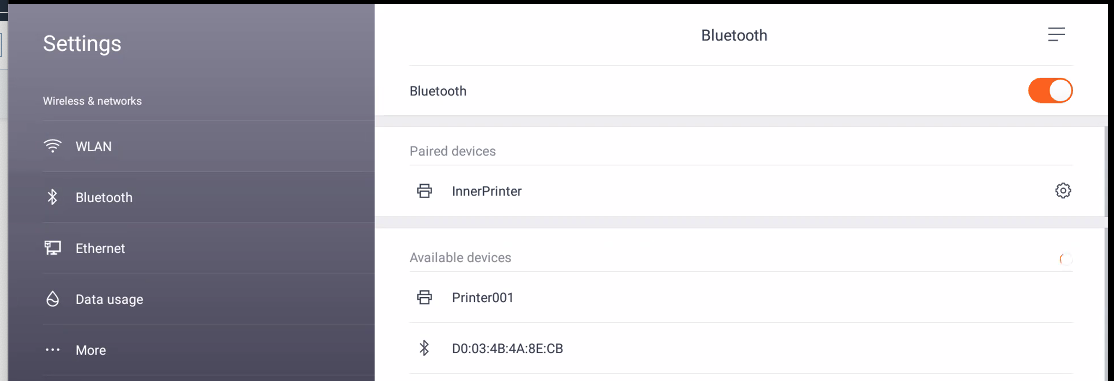The width and height of the screenshot is (1114, 381).
Task: Turn off the Bluetooth toggle switch
Action: tap(1050, 91)
